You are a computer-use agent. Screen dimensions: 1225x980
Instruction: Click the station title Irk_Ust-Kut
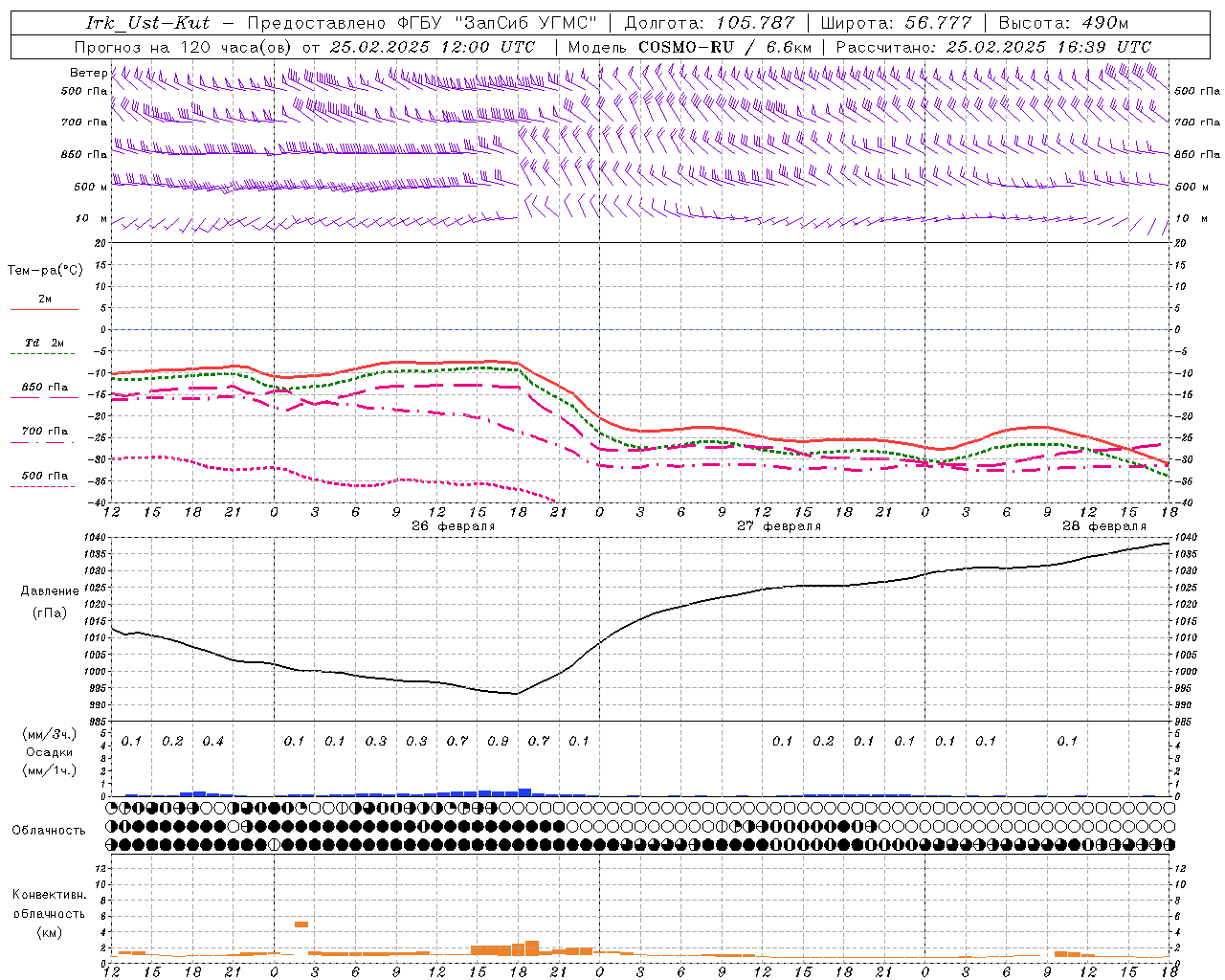147,23
